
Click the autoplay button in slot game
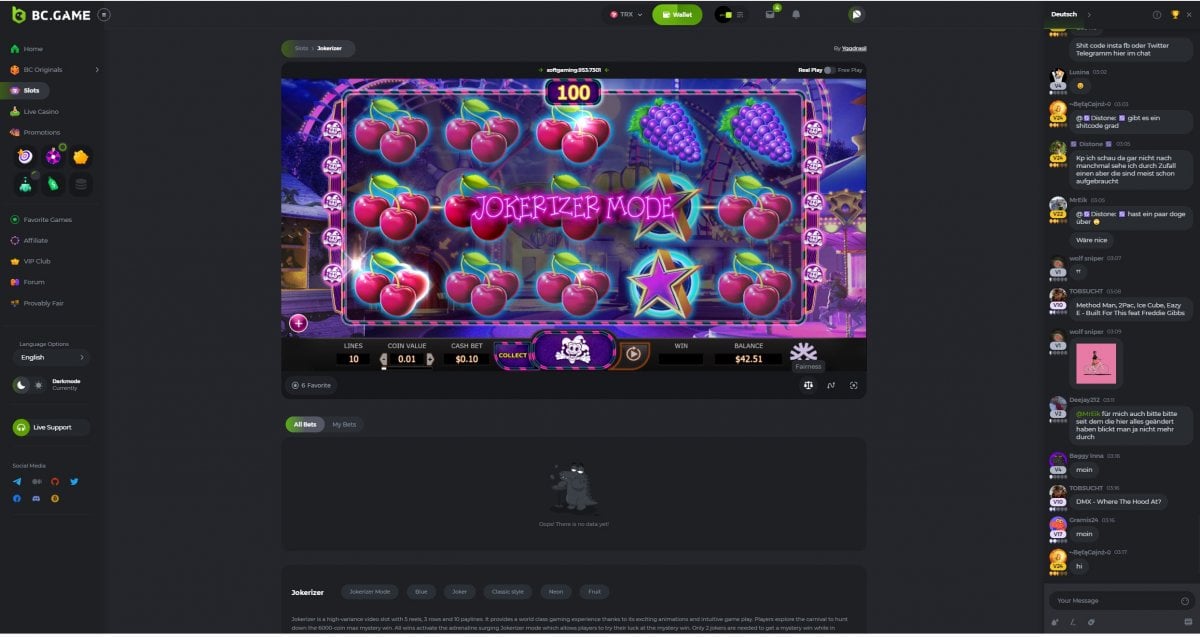632,353
